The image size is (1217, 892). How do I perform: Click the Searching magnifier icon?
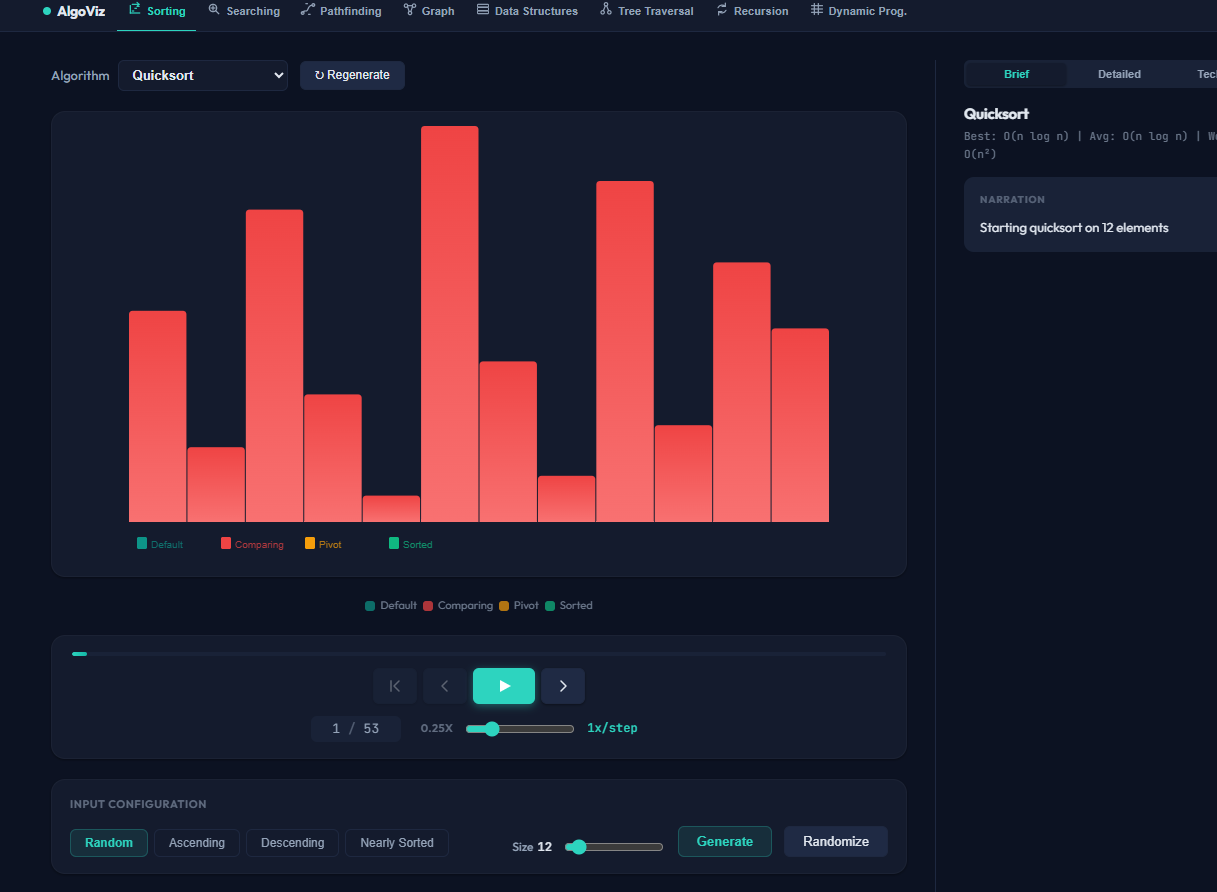tap(214, 10)
